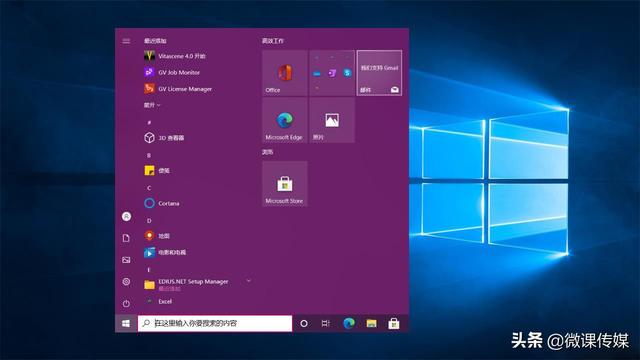640x360 pixels.
Task: Open Task View on the taskbar
Action: coord(325,323)
